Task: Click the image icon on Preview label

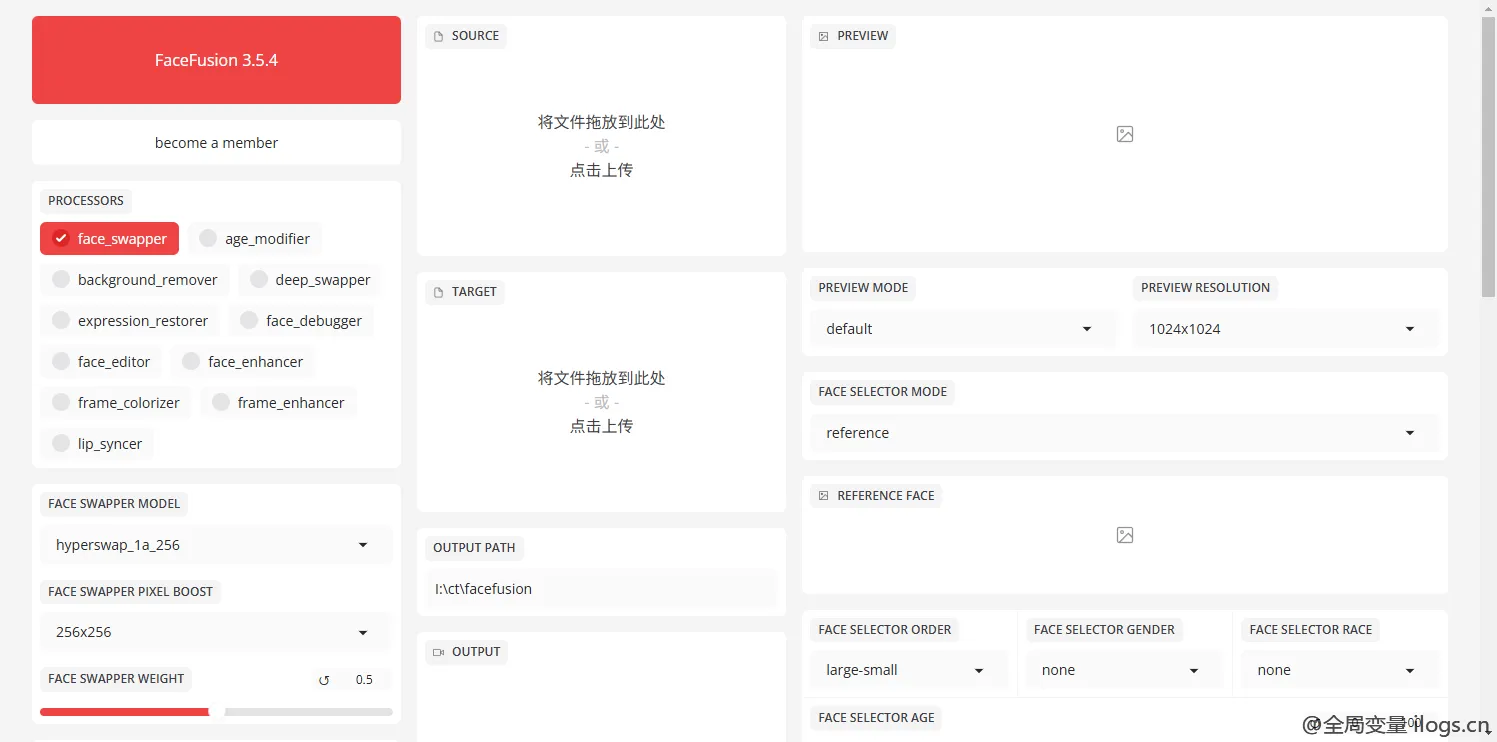Action: point(823,36)
